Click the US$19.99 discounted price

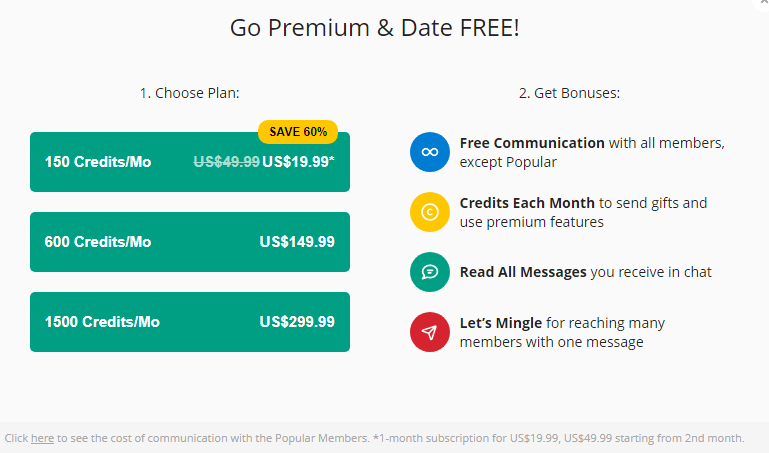pyautogui.click(x=298, y=162)
